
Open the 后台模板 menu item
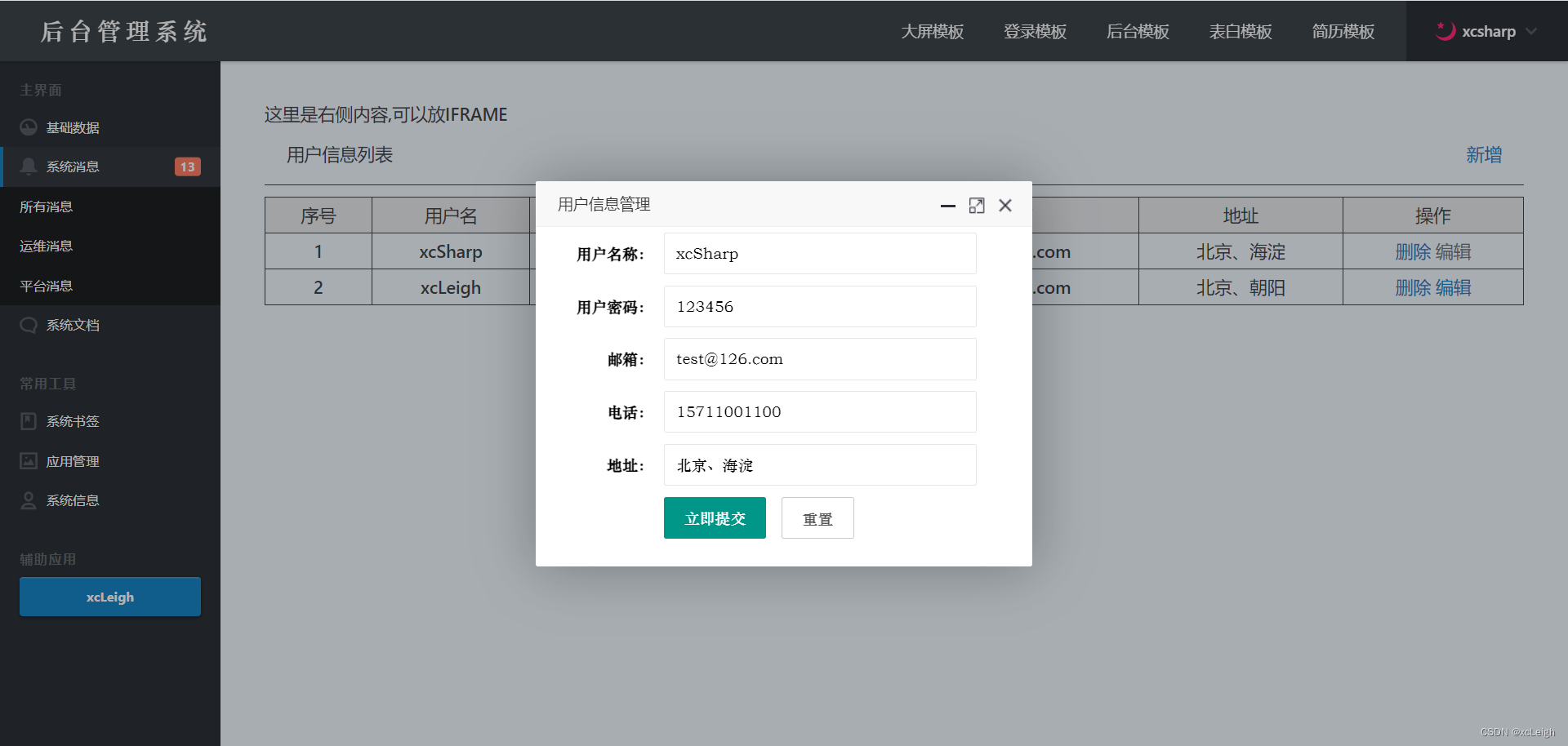point(1138,31)
